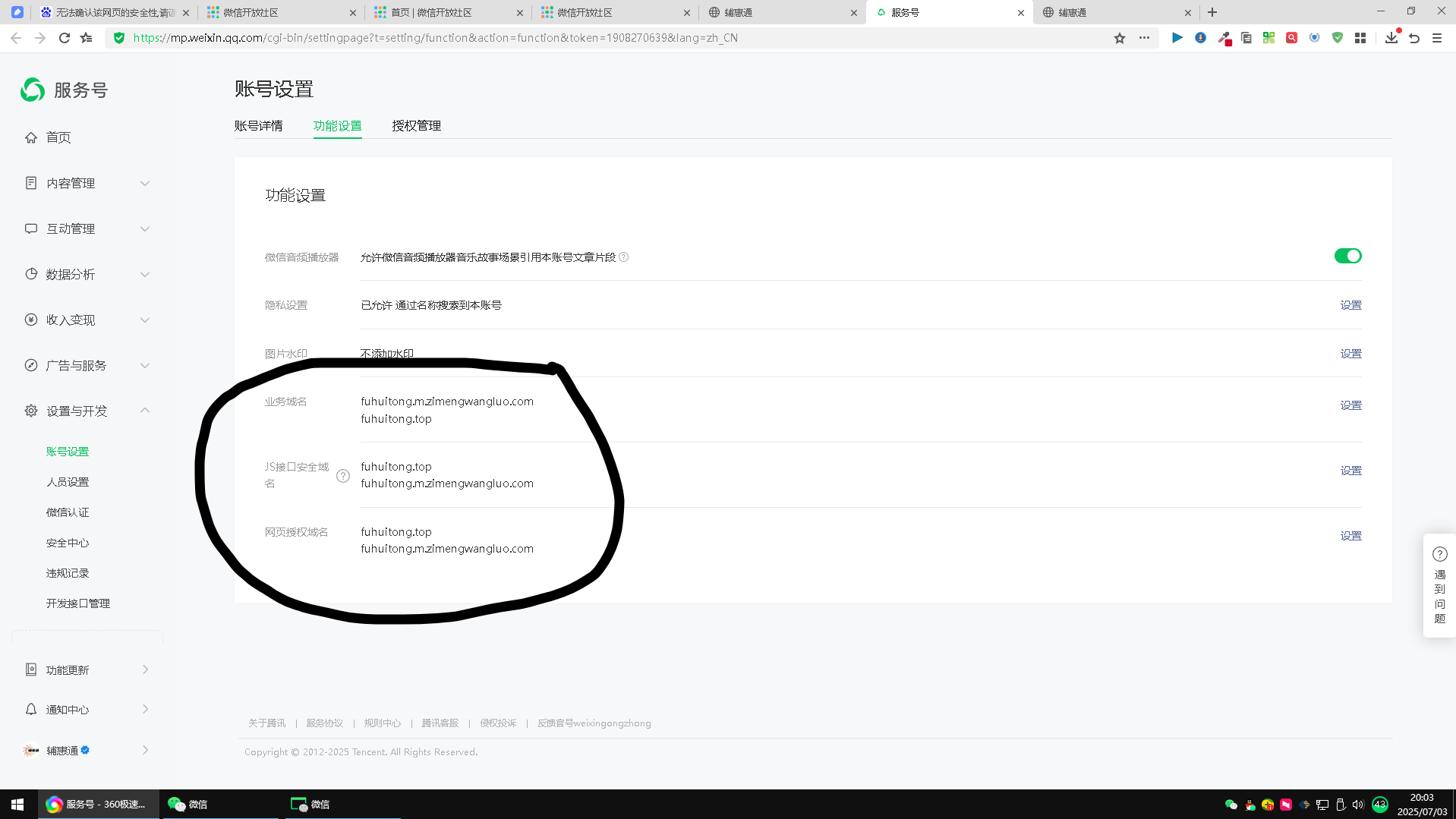Switch to first 微信开放社区 browser tab
The width and height of the screenshot is (1456, 819).
281,13
